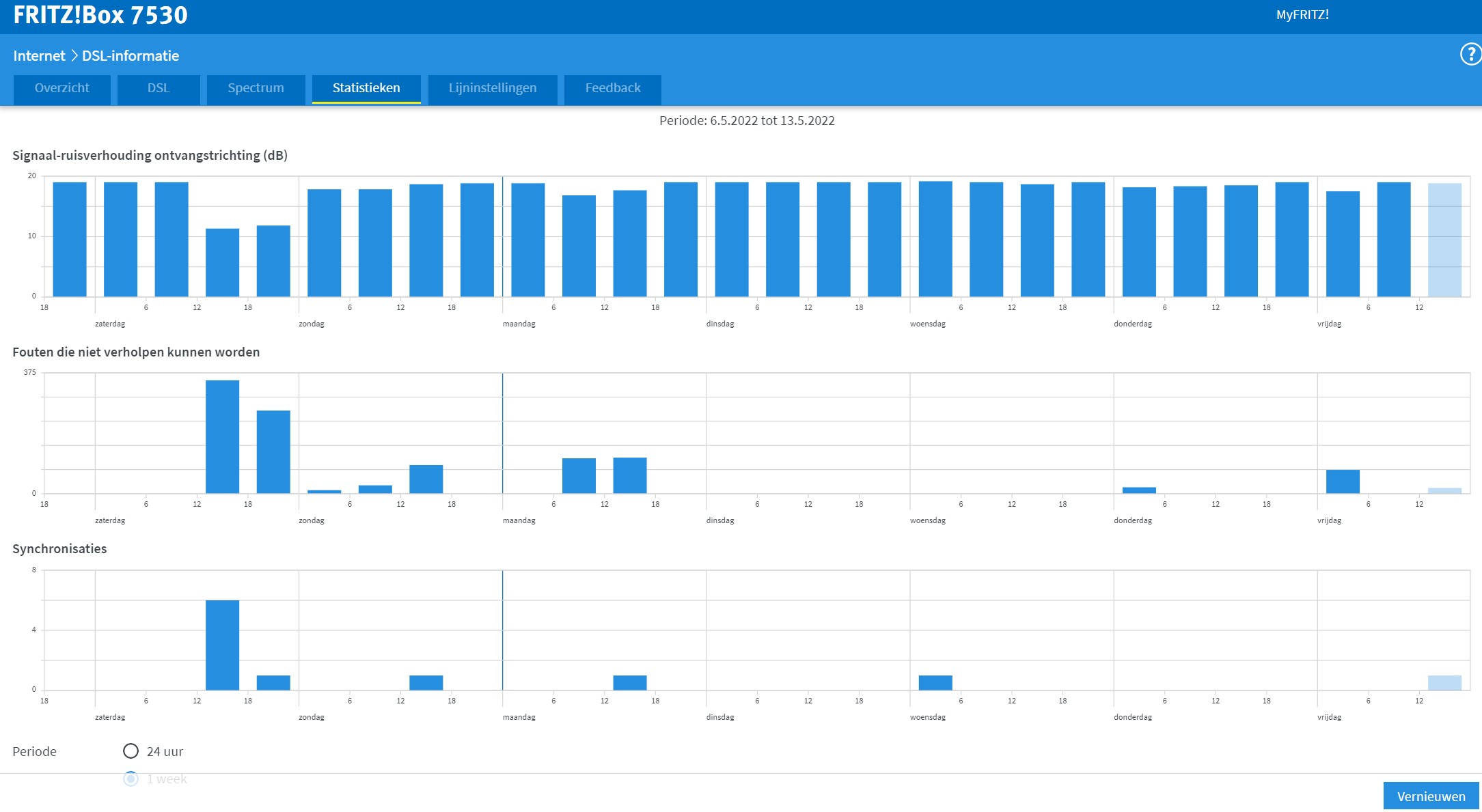
Task: Click the woensdag sync bar in the Synchronisaties chart
Action: (935, 682)
